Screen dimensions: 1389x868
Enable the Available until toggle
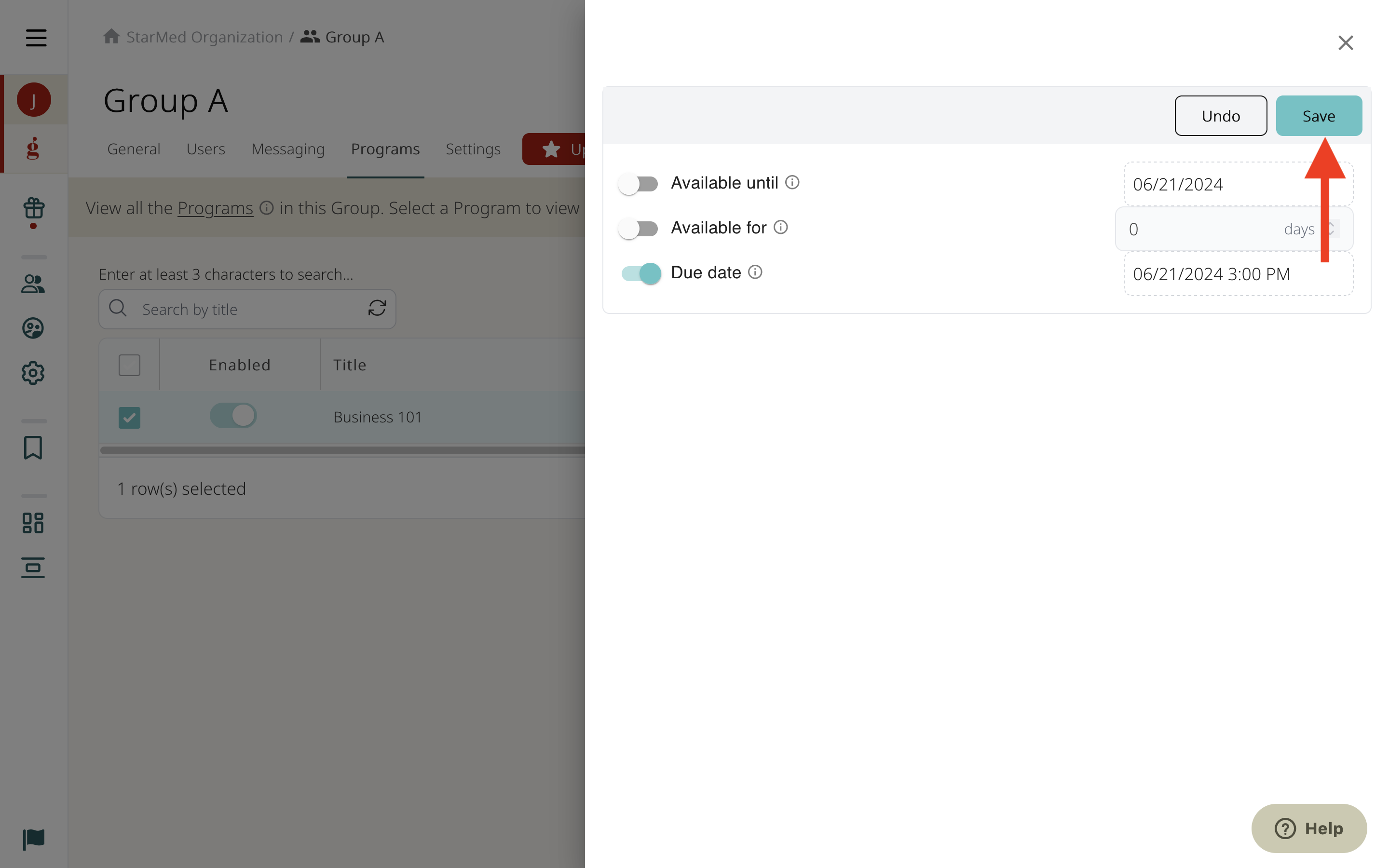[x=638, y=184]
